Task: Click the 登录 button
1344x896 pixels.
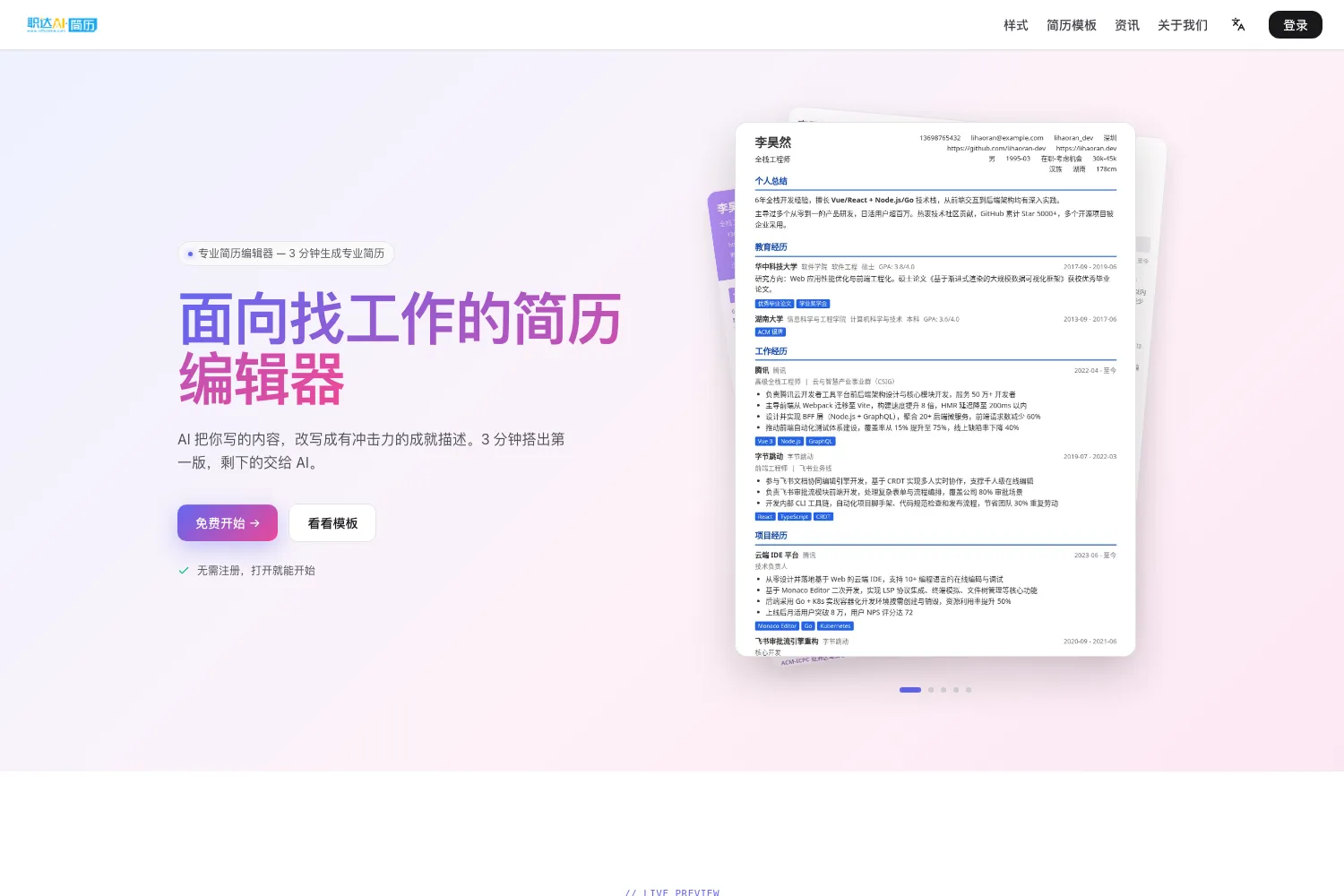Action: [x=1296, y=25]
